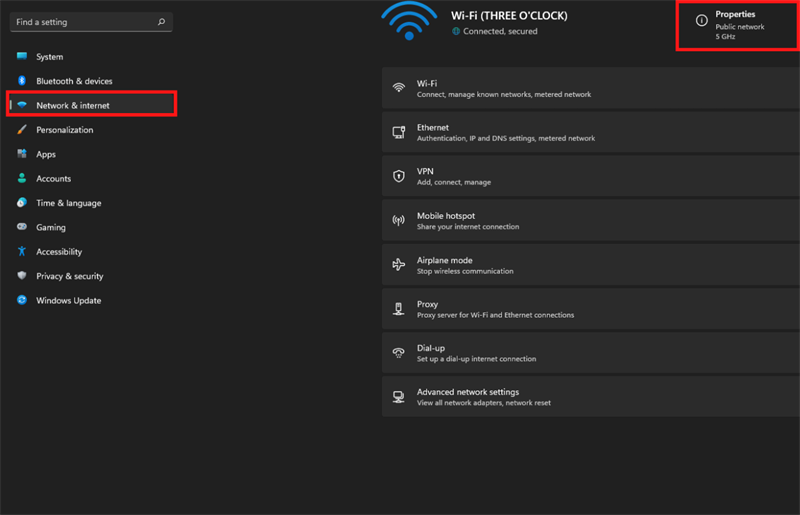
Task: Click the Apps icon in sidebar
Action: coord(22,154)
